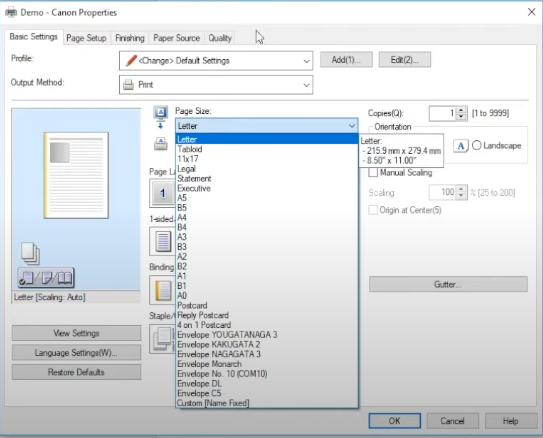Increase the Scaling spinner value
This screenshot has width=543, height=438.
click(461, 189)
